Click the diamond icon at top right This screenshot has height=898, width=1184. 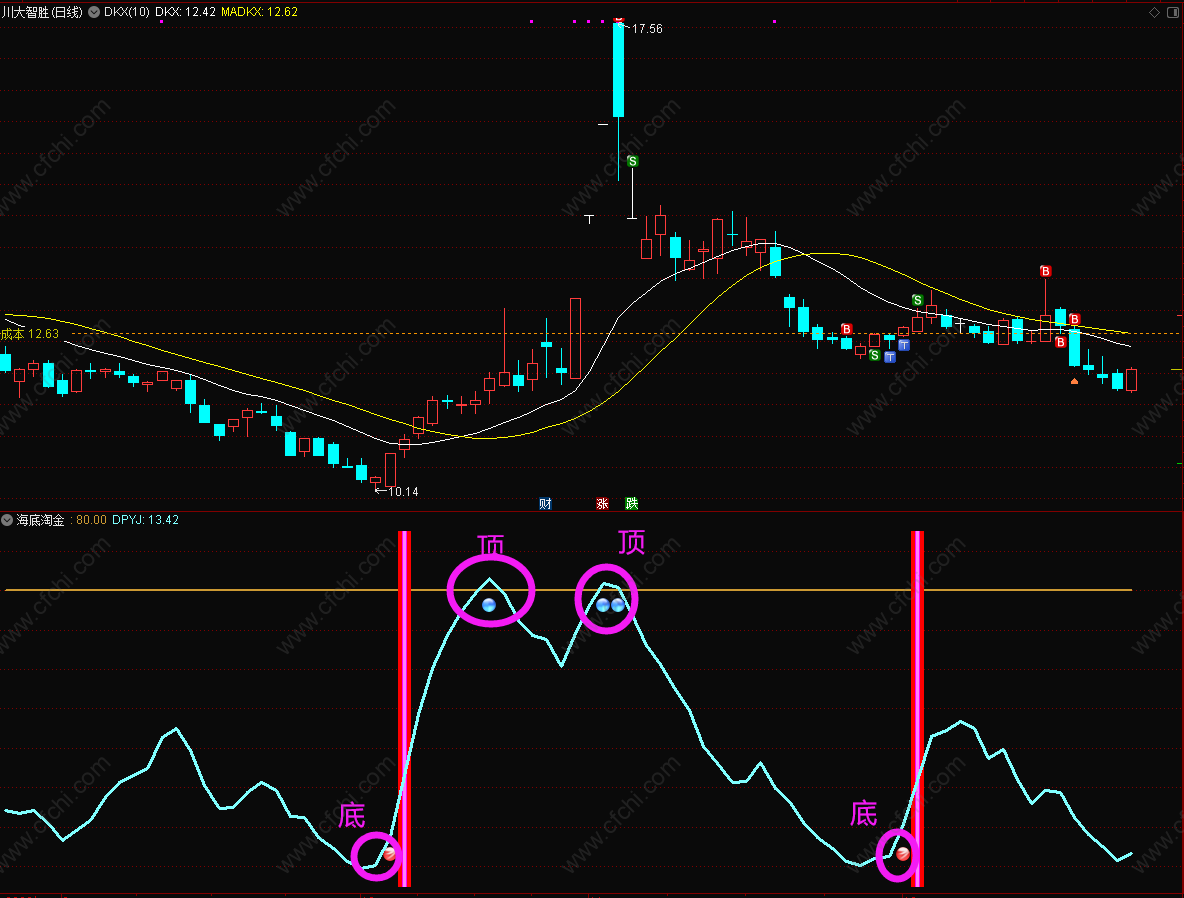1154,12
